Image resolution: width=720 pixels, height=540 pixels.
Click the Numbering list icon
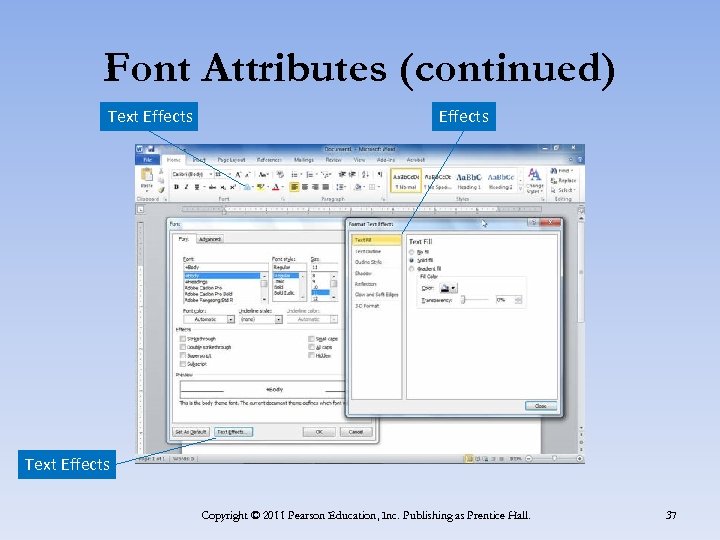310,174
